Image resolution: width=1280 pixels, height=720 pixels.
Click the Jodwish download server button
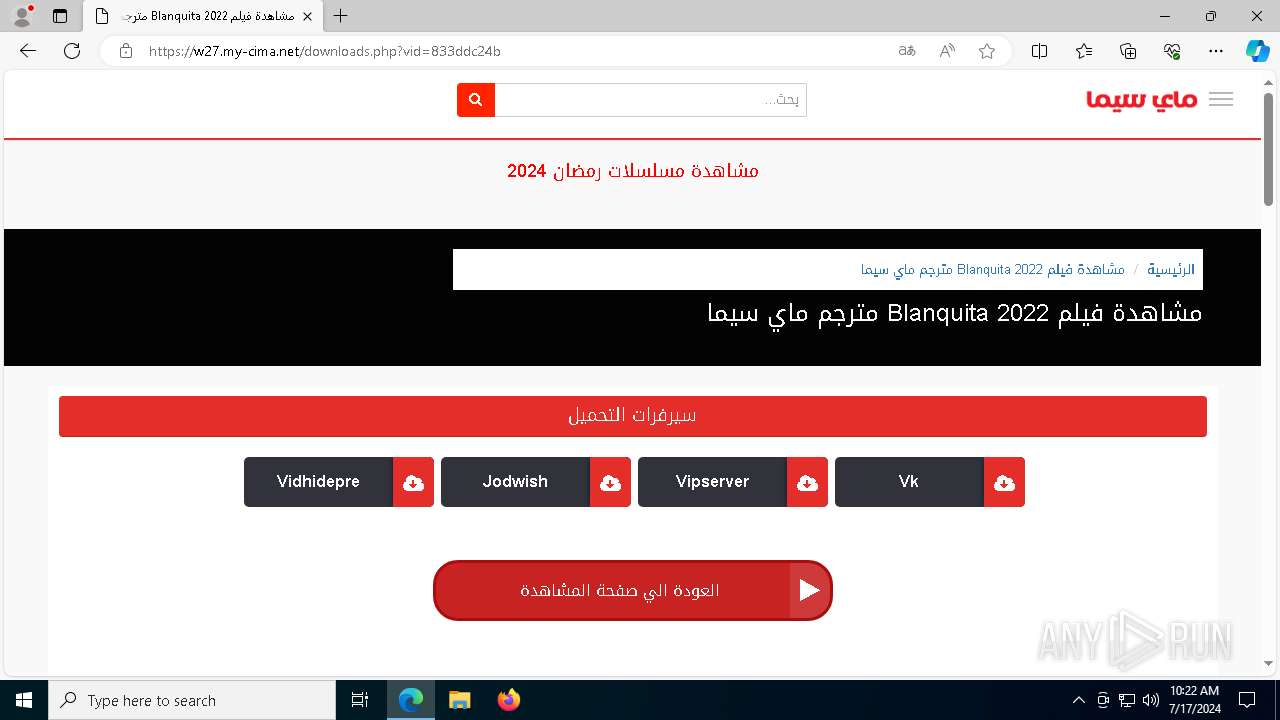[x=536, y=482]
